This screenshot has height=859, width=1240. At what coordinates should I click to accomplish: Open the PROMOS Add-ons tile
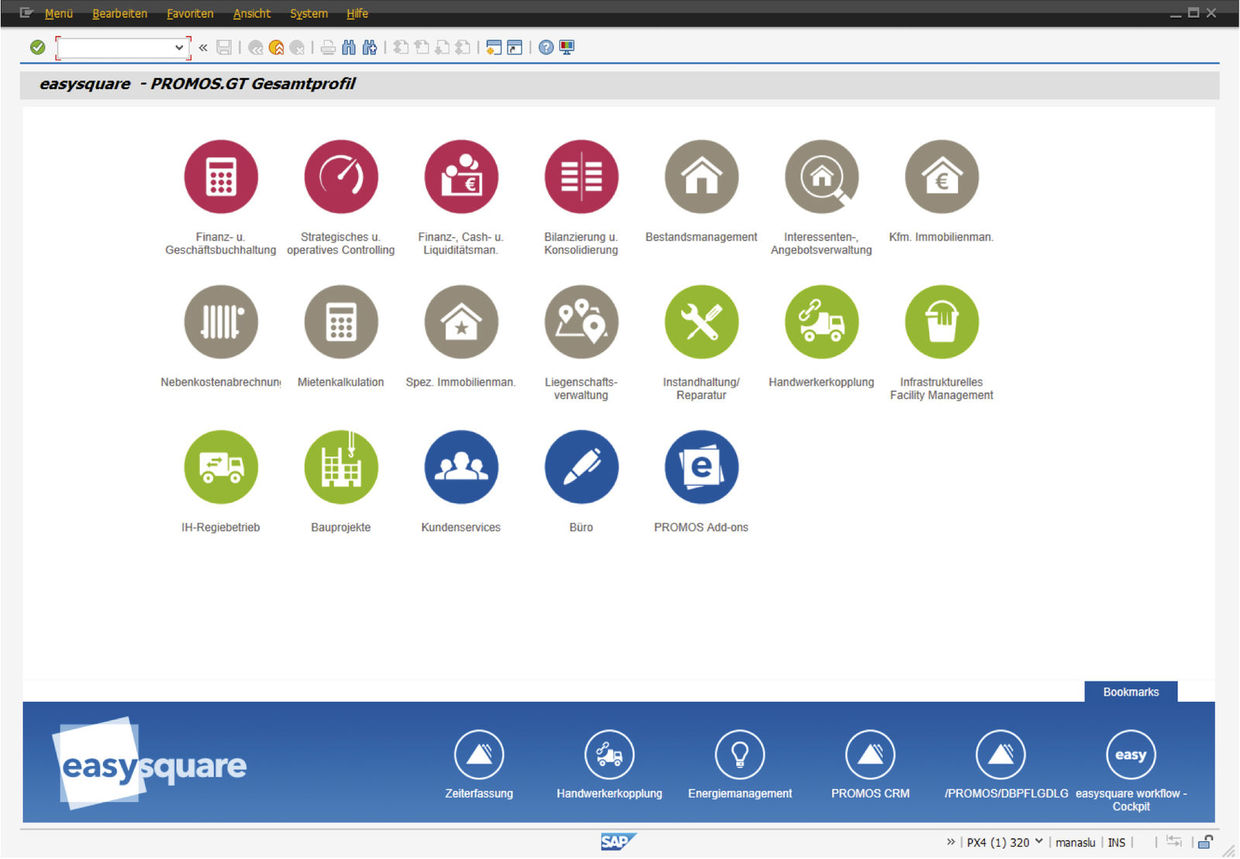pyautogui.click(x=701, y=466)
